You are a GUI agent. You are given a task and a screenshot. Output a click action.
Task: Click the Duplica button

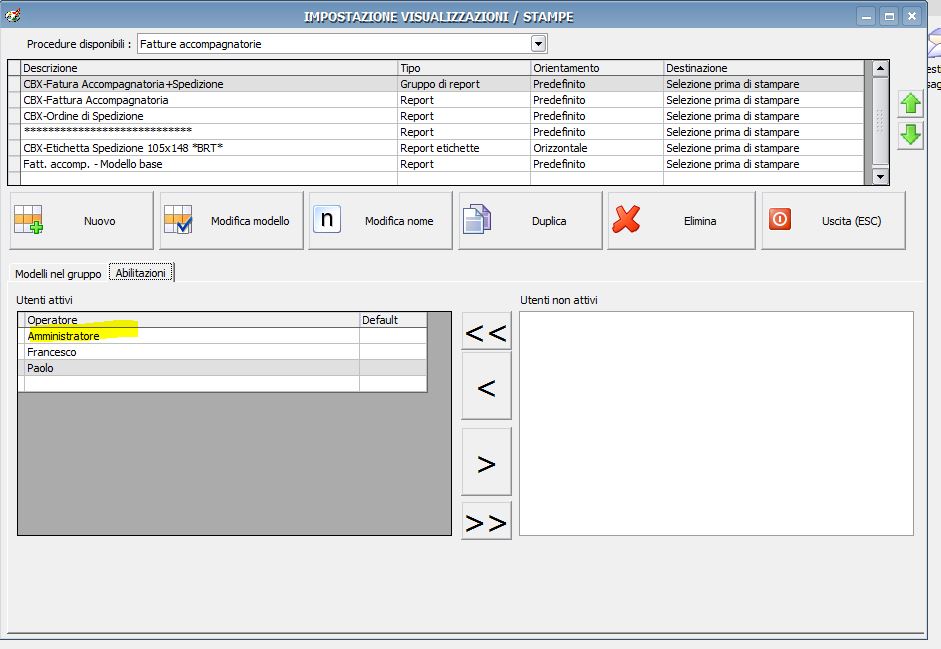coord(531,220)
